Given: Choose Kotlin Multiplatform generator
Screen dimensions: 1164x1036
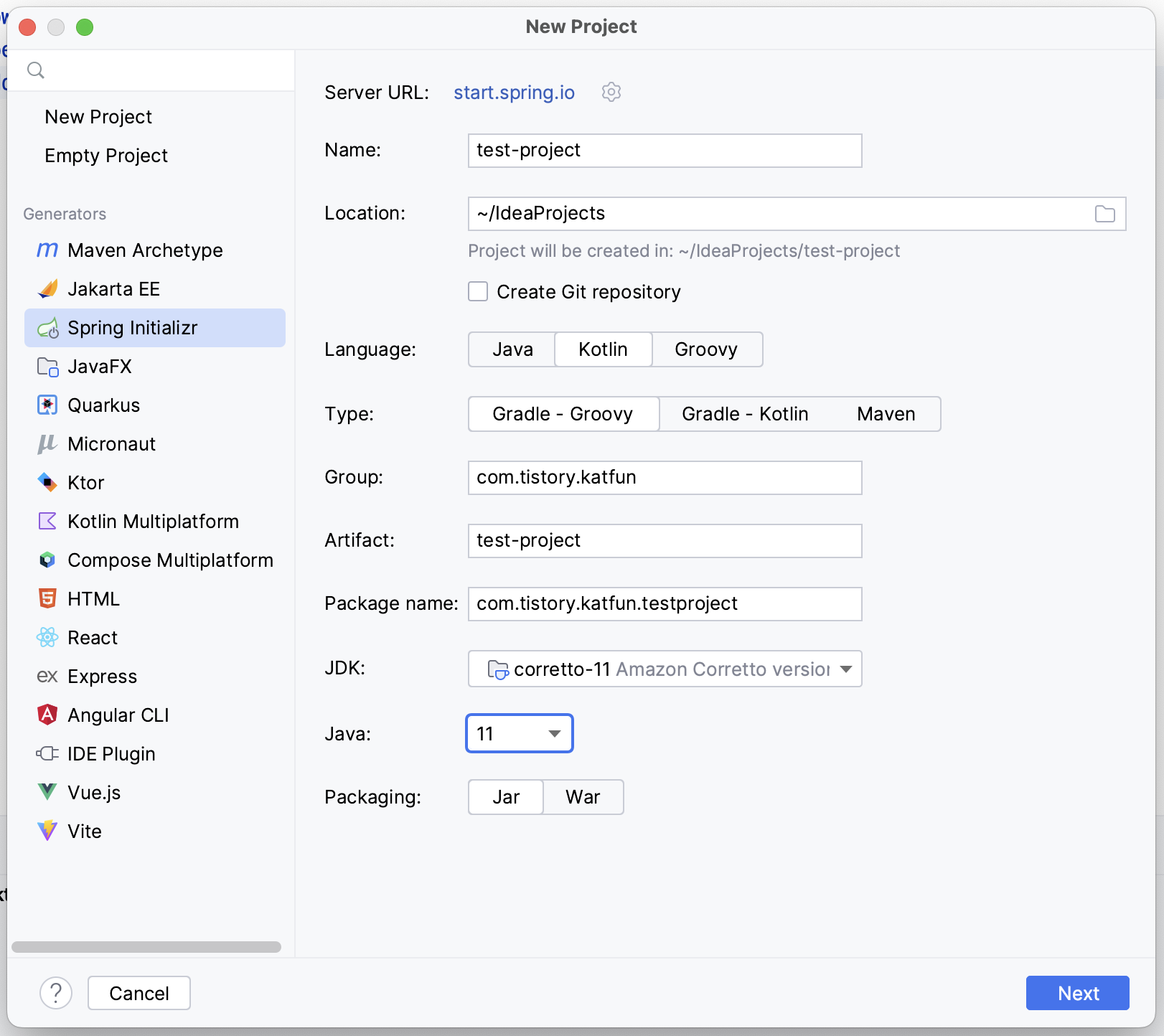Looking at the screenshot, I should (x=153, y=522).
